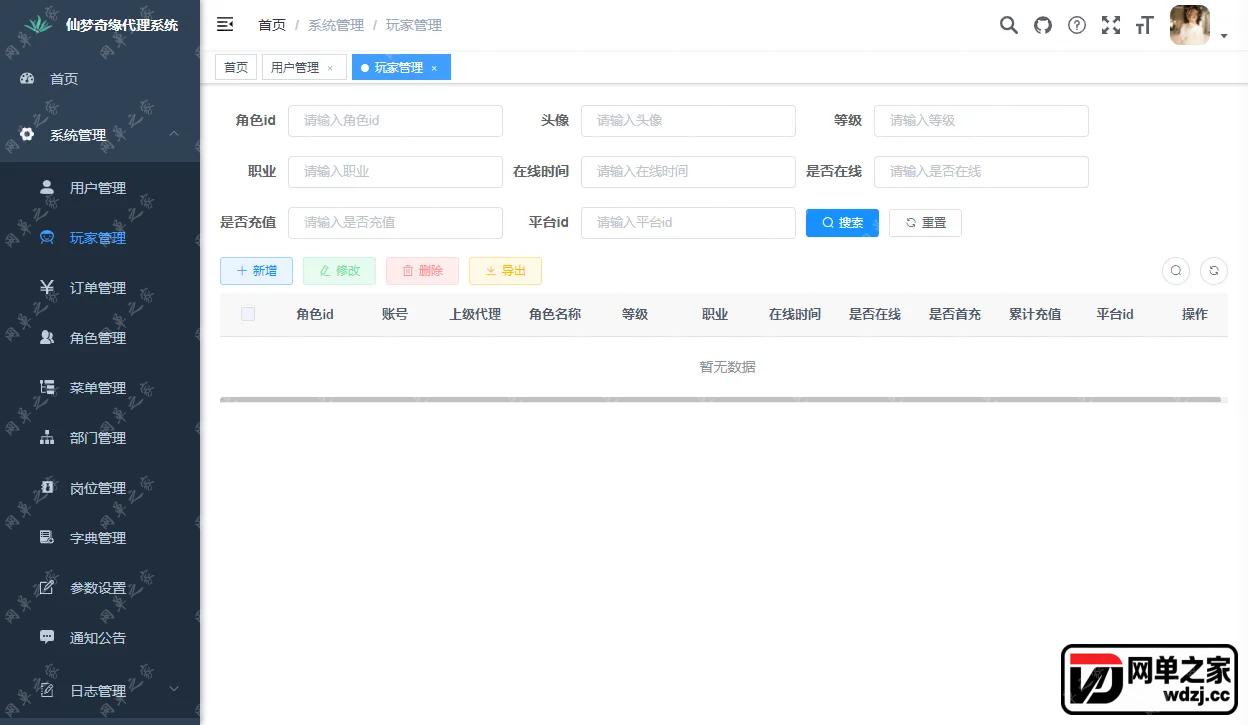Change layout size with the T icon
The image size is (1248, 725).
tap(1145, 26)
